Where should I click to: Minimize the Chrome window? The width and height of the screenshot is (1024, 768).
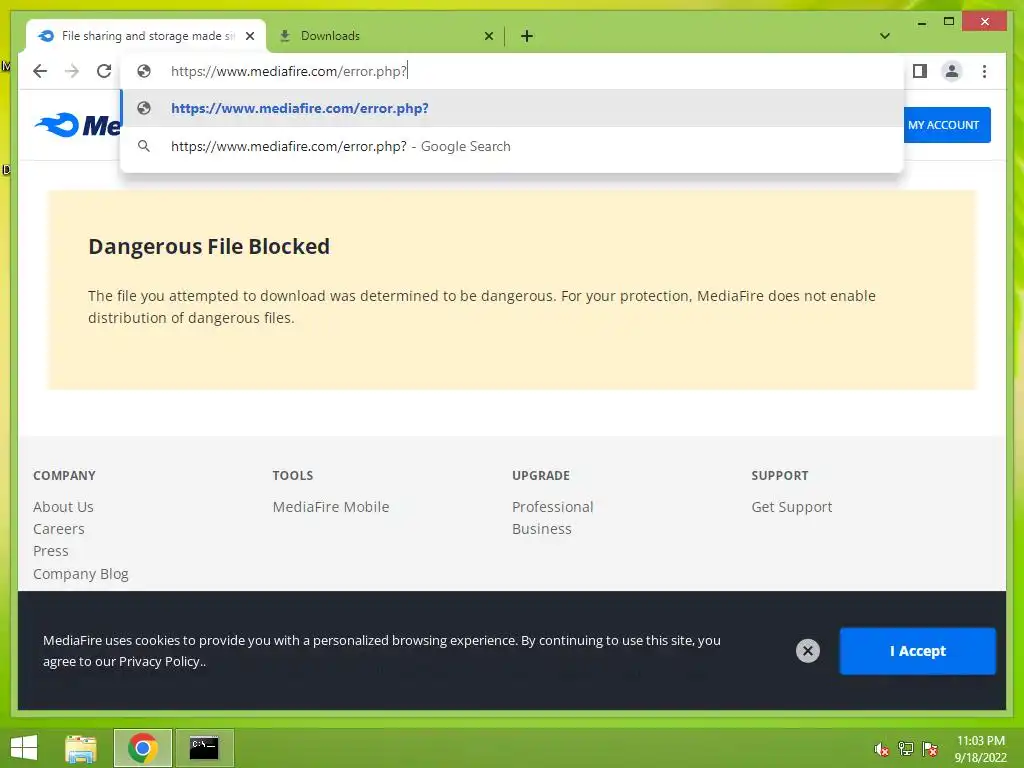[x=921, y=22]
